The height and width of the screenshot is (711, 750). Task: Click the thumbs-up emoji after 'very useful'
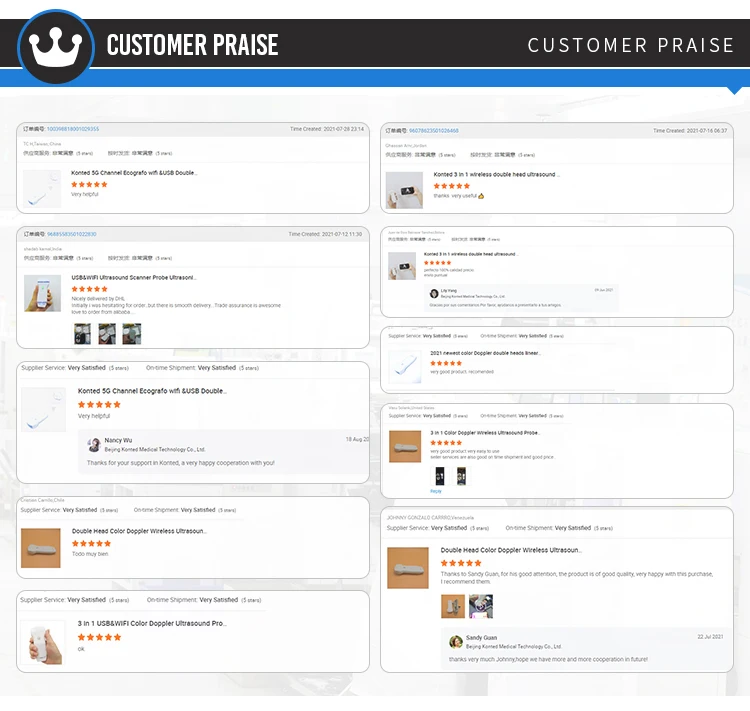(481, 196)
